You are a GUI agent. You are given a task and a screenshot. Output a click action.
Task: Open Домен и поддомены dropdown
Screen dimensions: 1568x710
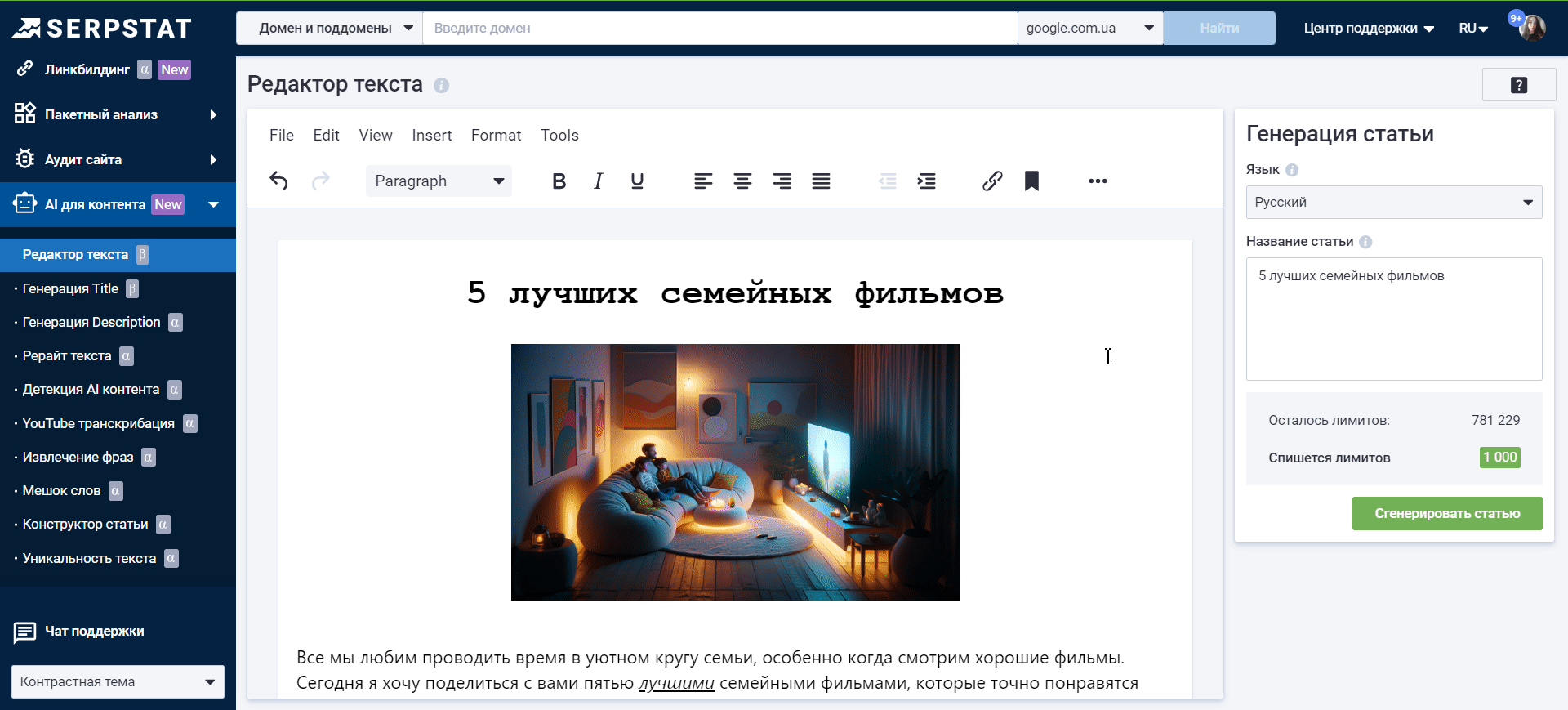[x=330, y=28]
